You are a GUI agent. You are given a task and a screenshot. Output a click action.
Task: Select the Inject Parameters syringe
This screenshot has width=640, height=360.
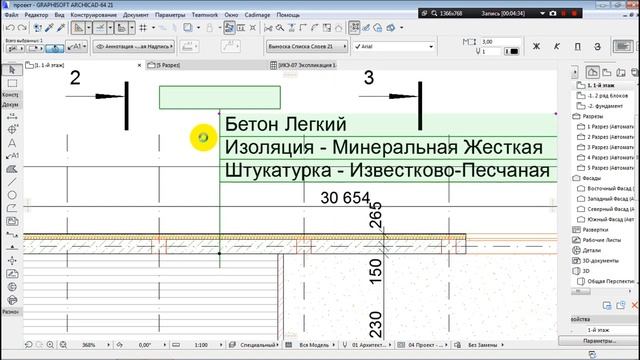[61, 28]
